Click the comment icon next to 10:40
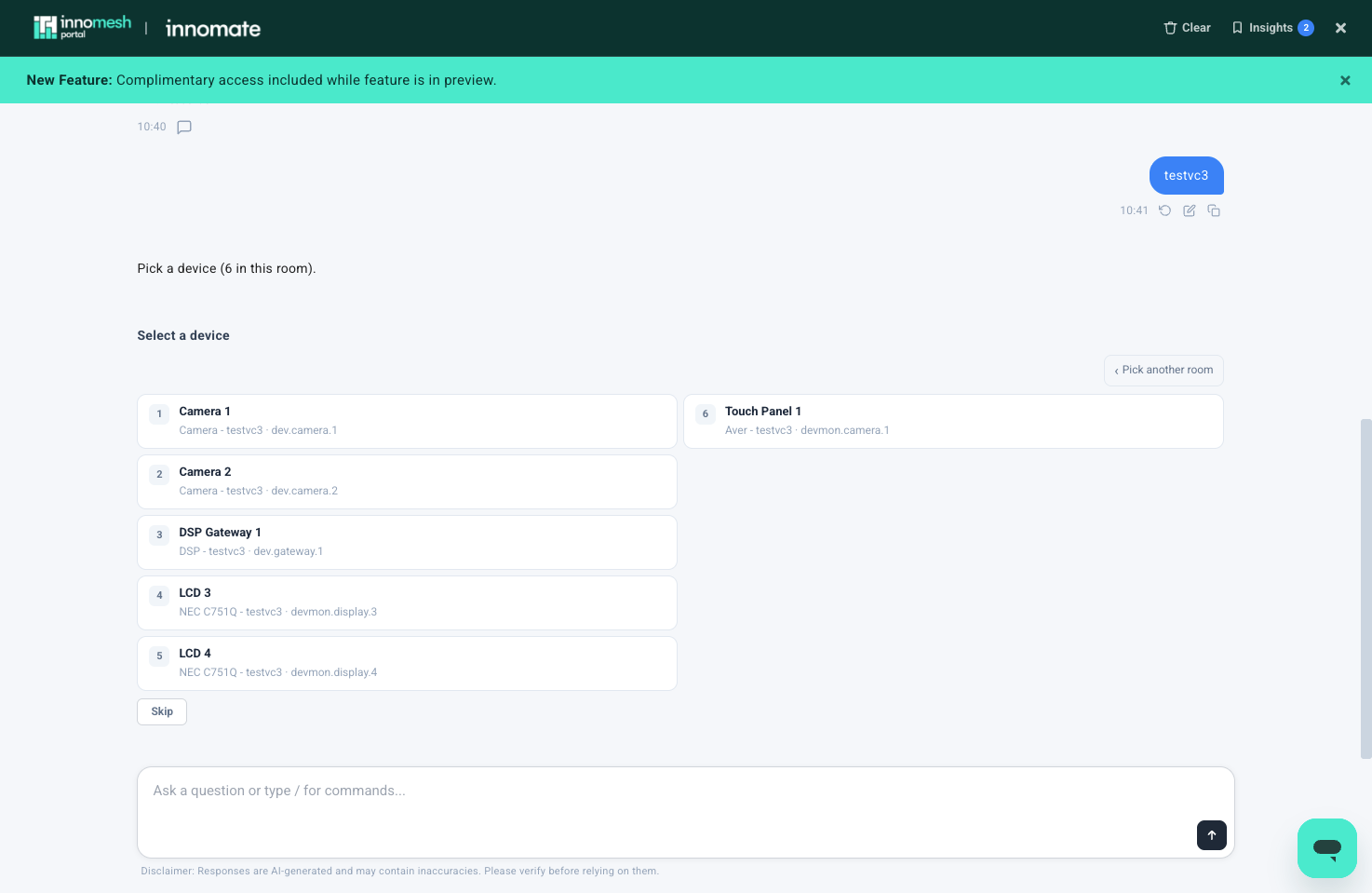This screenshot has width=1372, height=893. pyautogui.click(x=184, y=128)
